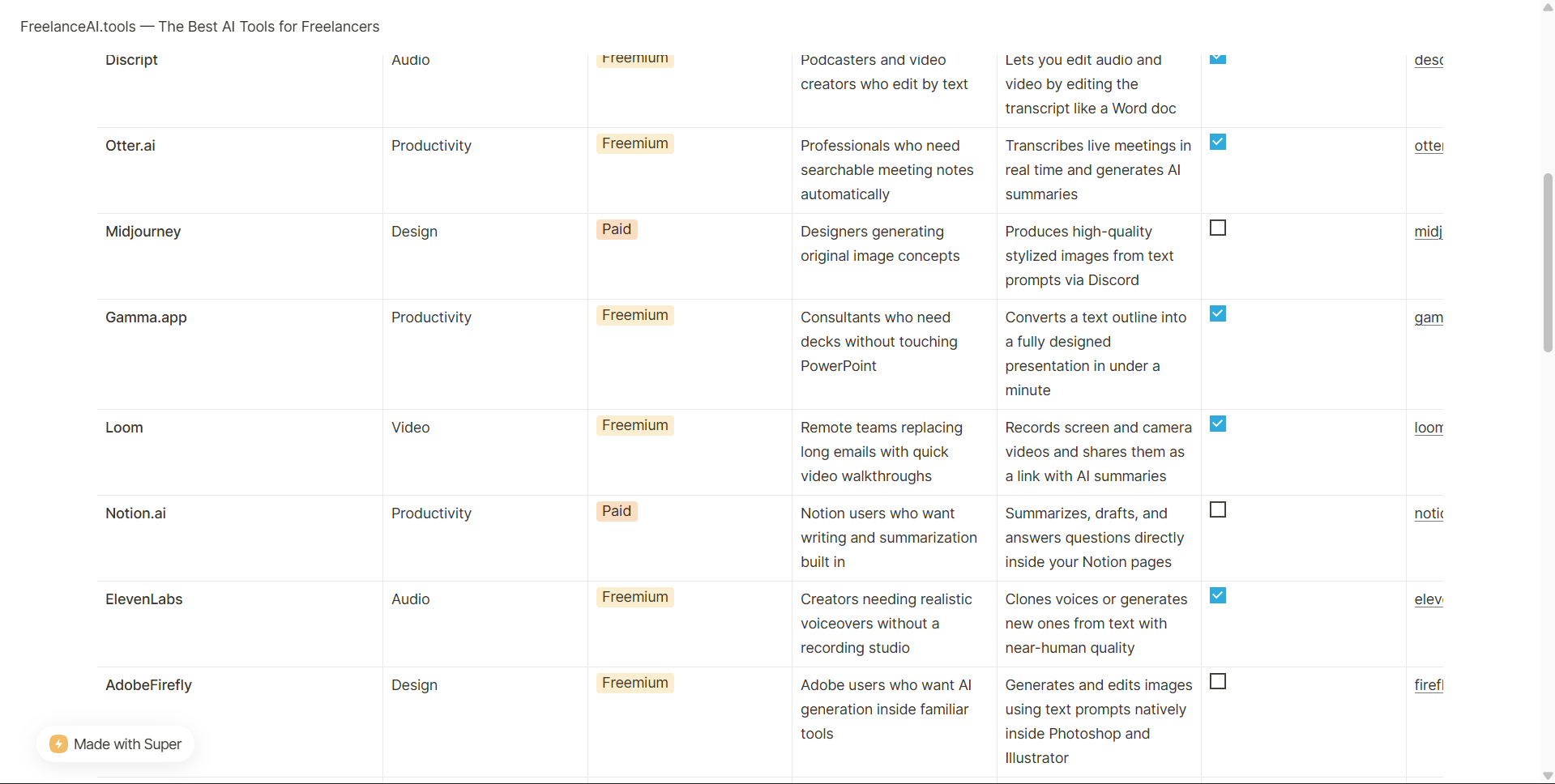This screenshot has width=1555, height=784.
Task: Uncheck the ElevenLabs checkbox
Action: tap(1218, 595)
